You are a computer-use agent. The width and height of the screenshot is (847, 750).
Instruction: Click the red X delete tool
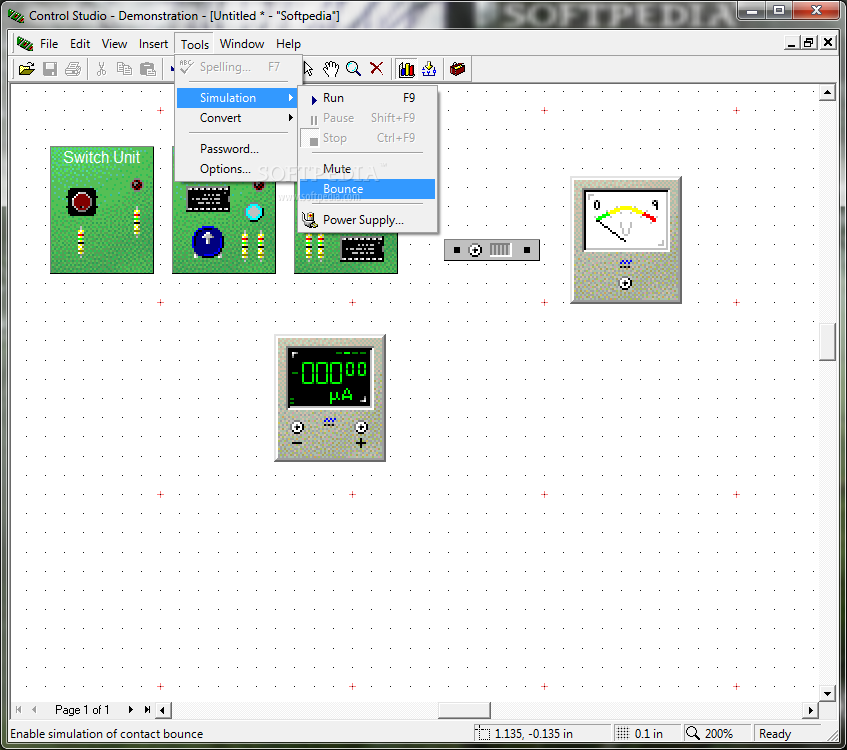(377, 68)
